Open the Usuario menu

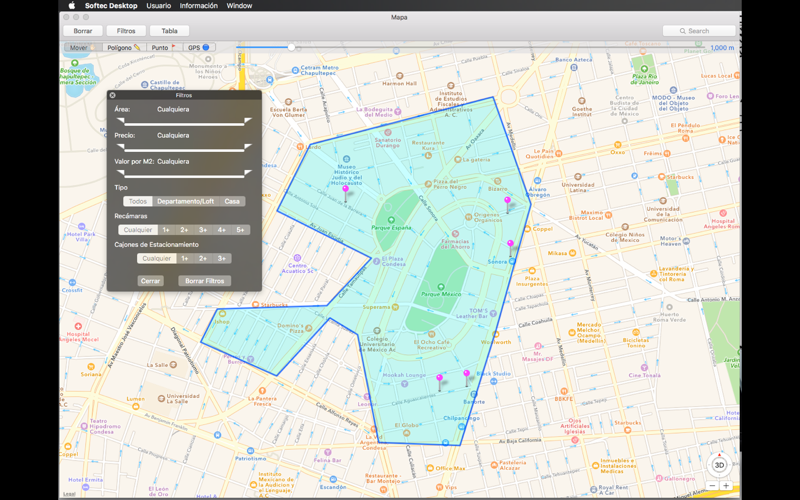159,6
